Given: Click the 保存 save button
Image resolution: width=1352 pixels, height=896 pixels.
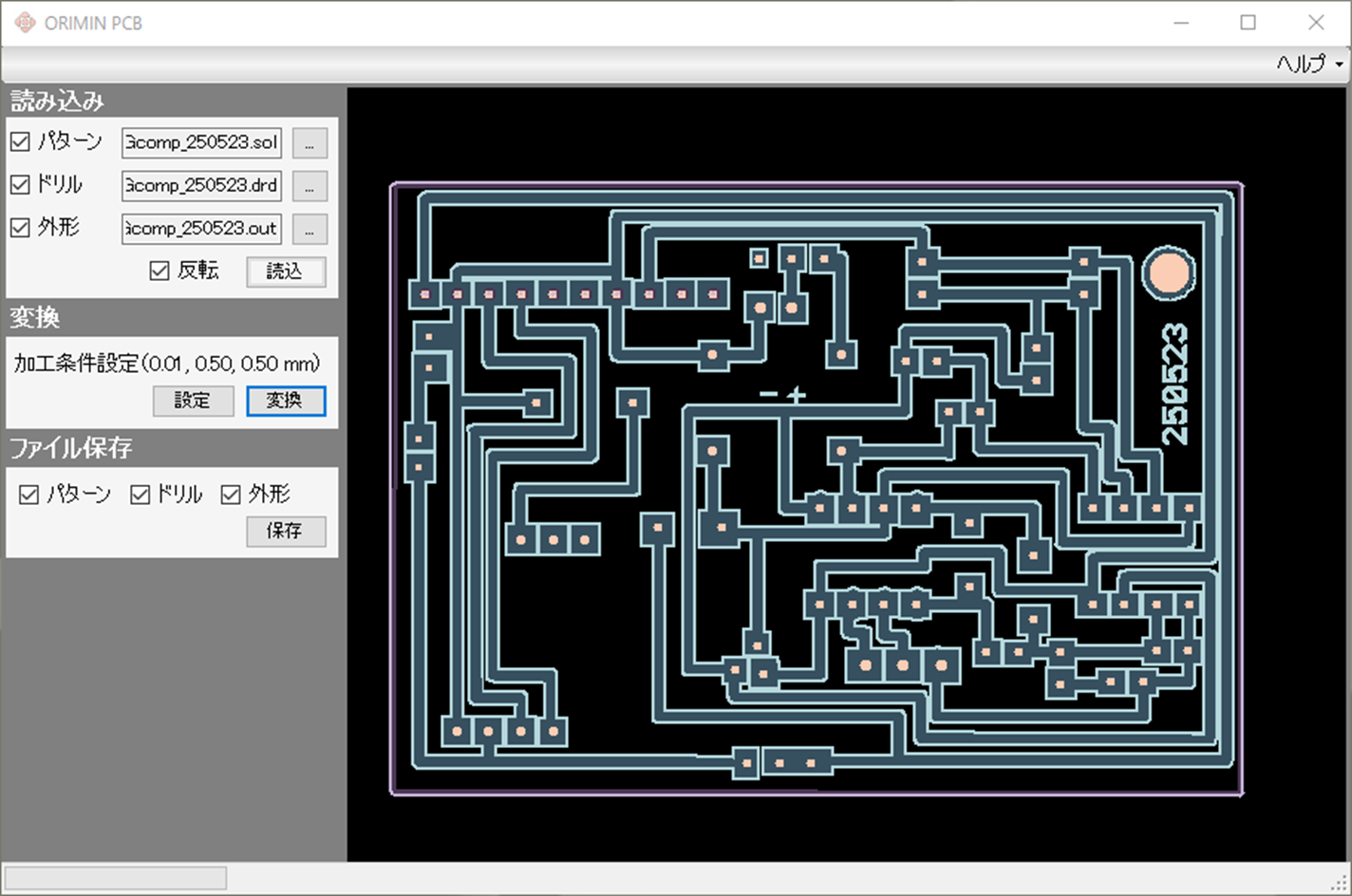Looking at the screenshot, I should coord(285,531).
